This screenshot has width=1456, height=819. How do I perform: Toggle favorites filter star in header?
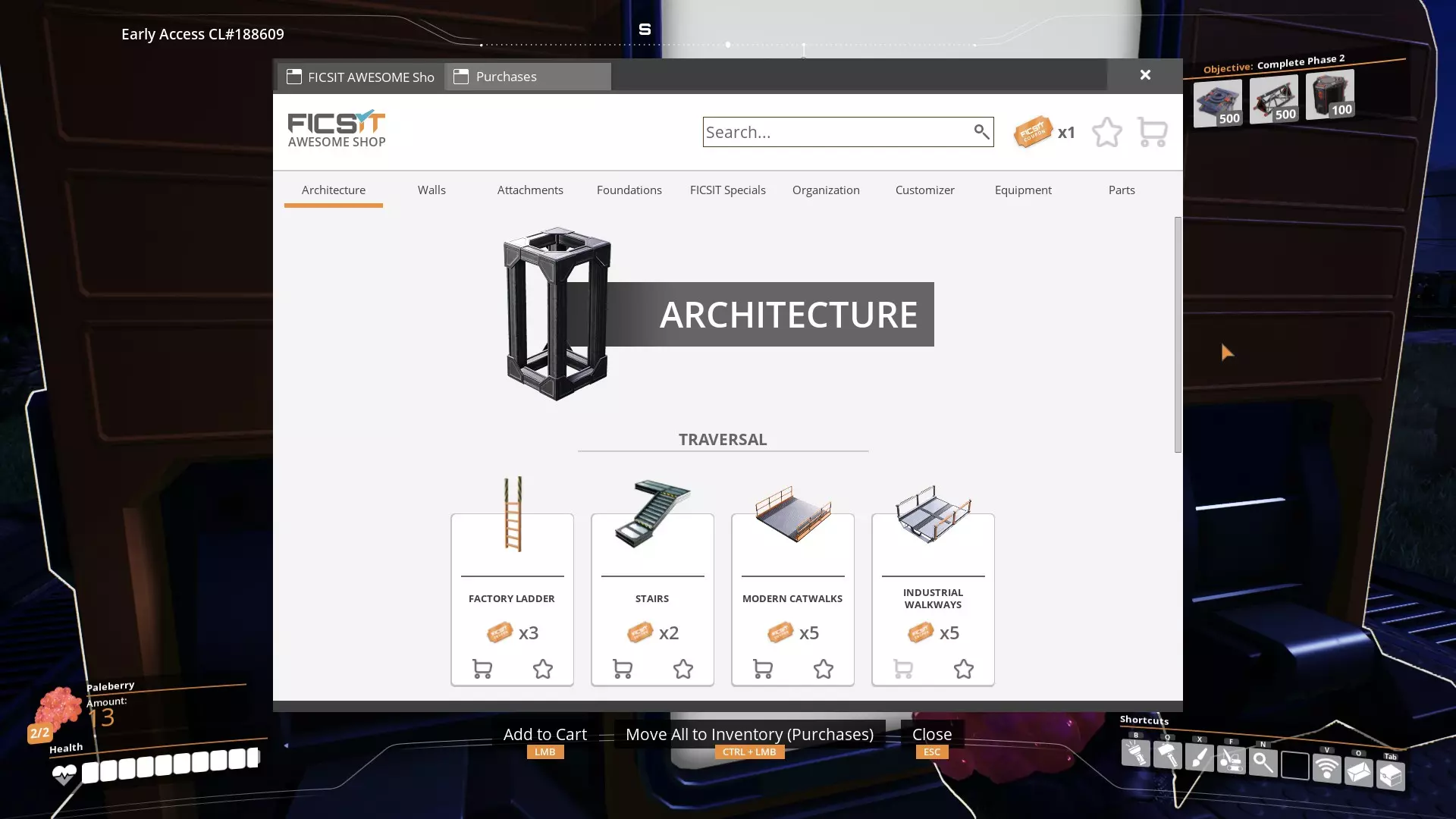1107,132
